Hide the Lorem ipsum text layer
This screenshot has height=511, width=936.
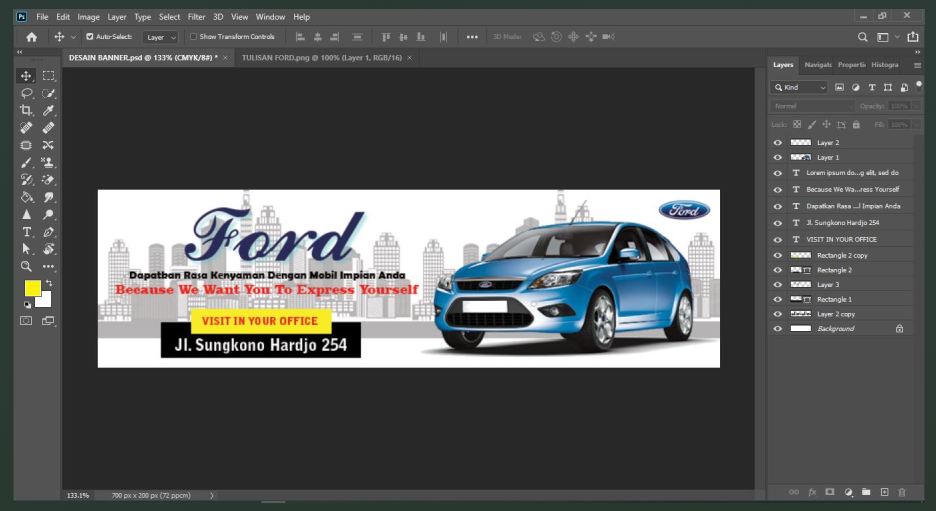click(x=777, y=173)
